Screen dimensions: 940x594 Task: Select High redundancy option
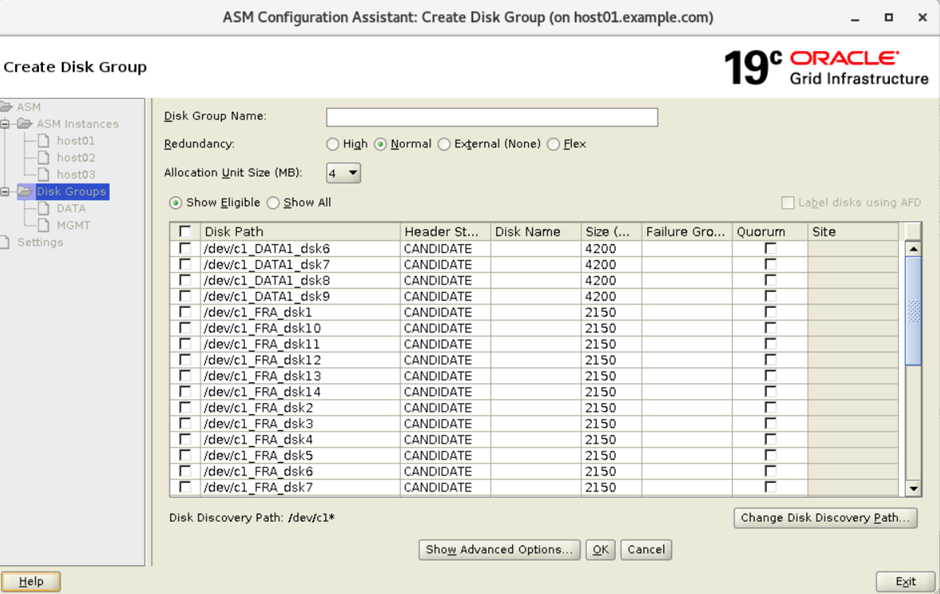pyautogui.click(x=333, y=144)
